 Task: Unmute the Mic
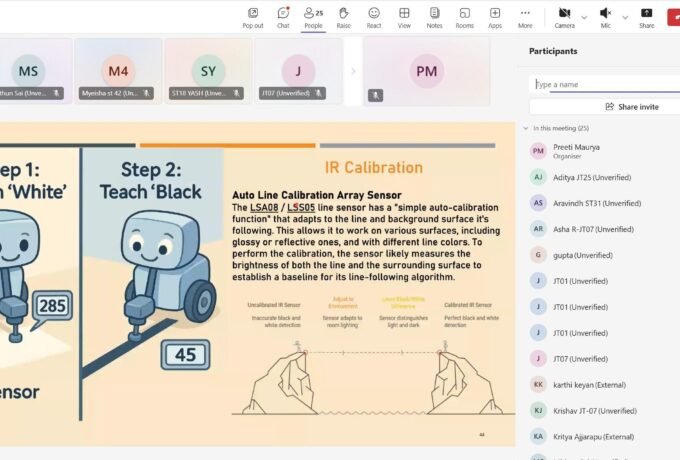tap(605, 16)
